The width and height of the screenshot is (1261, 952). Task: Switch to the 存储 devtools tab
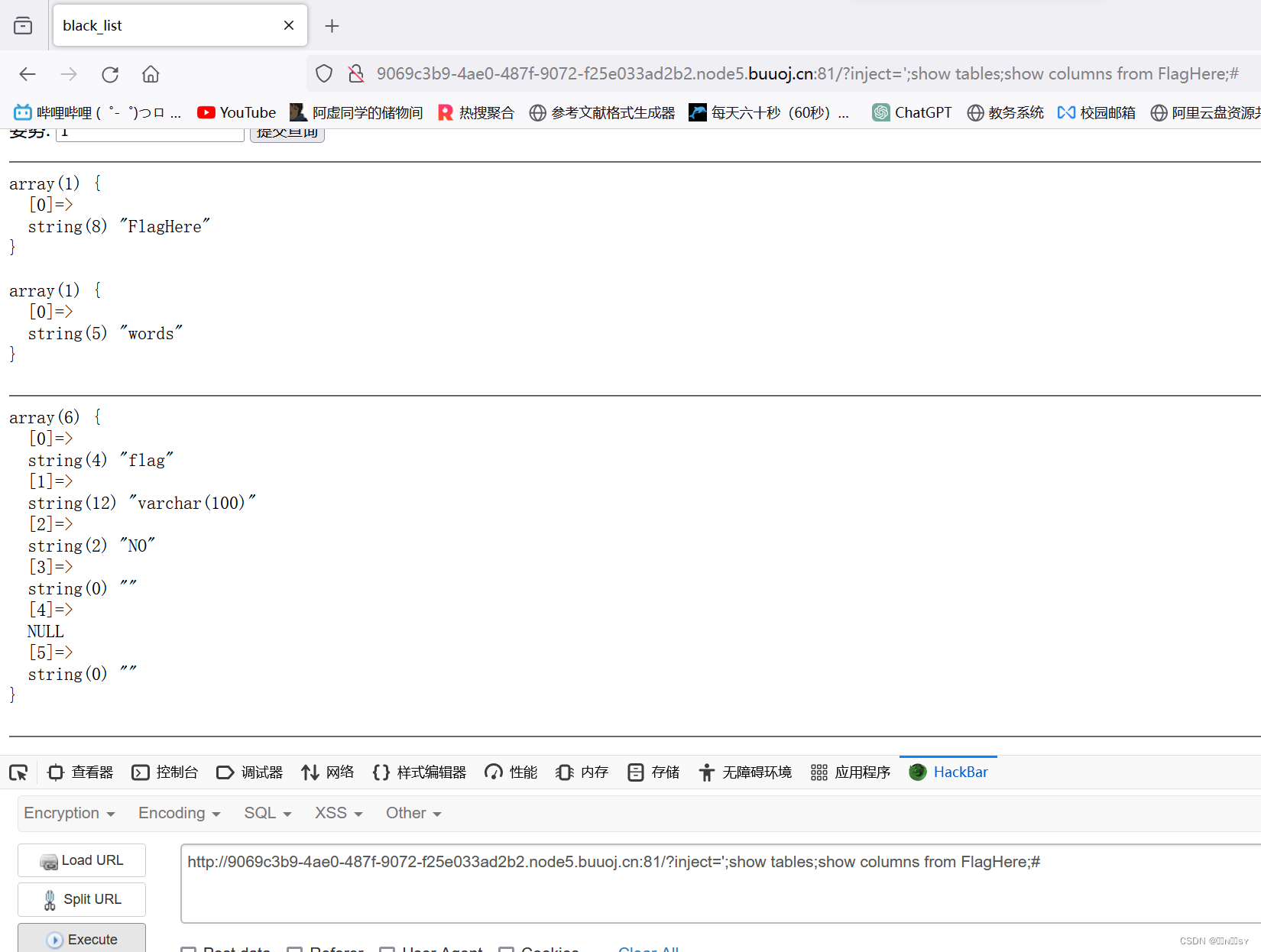coord(653,772)
